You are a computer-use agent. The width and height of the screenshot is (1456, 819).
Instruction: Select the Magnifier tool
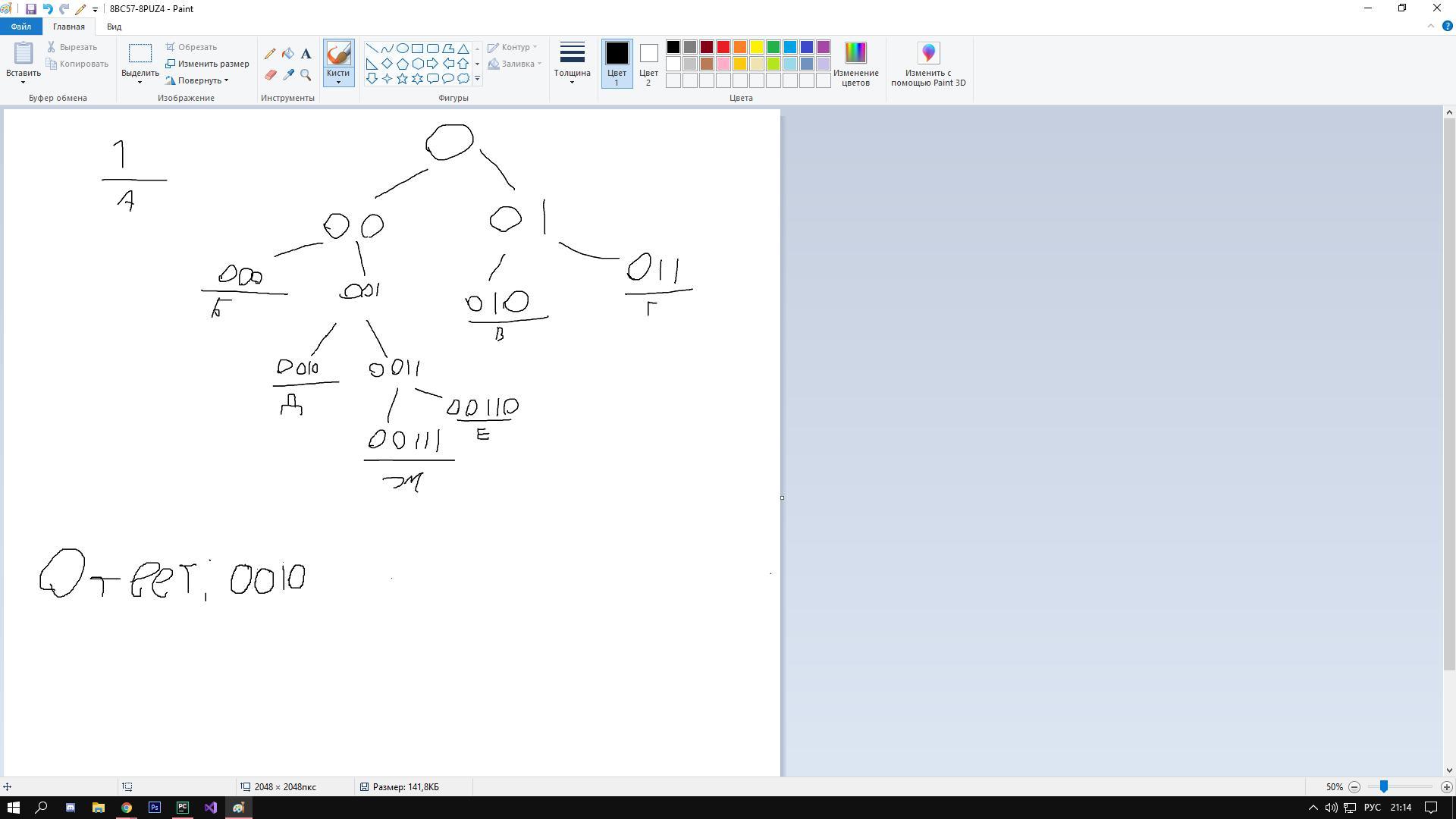tap(306, 75)
